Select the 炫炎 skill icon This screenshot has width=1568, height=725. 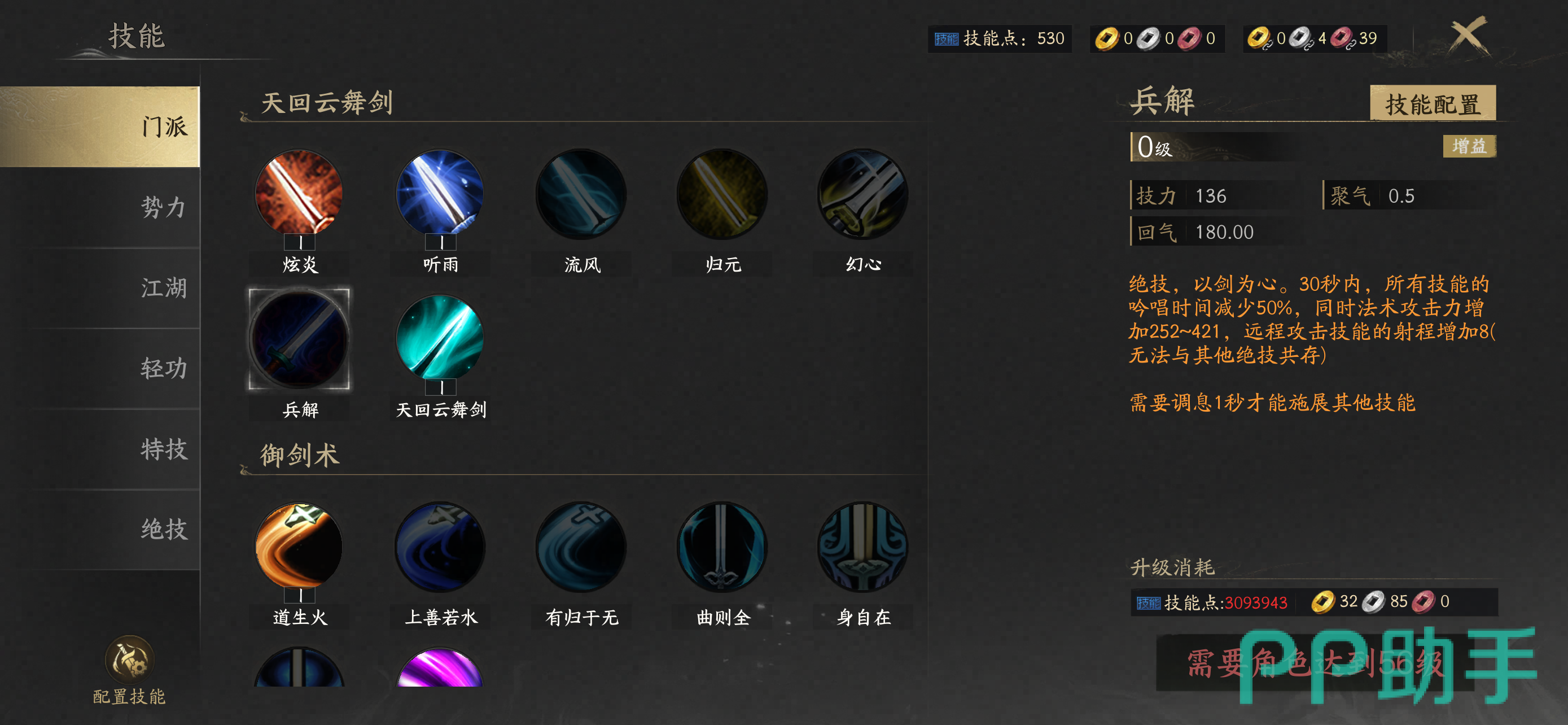(299, 194)
